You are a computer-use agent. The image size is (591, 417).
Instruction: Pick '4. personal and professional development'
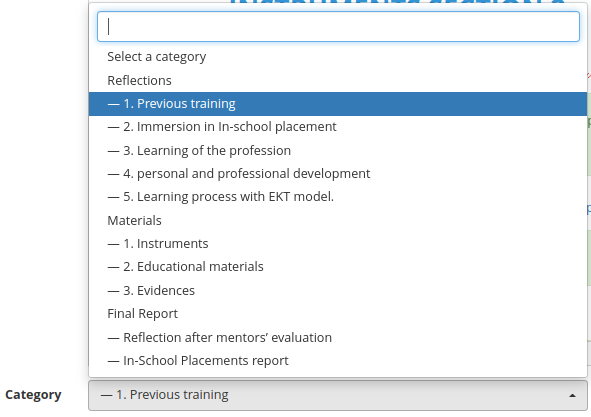338,174
